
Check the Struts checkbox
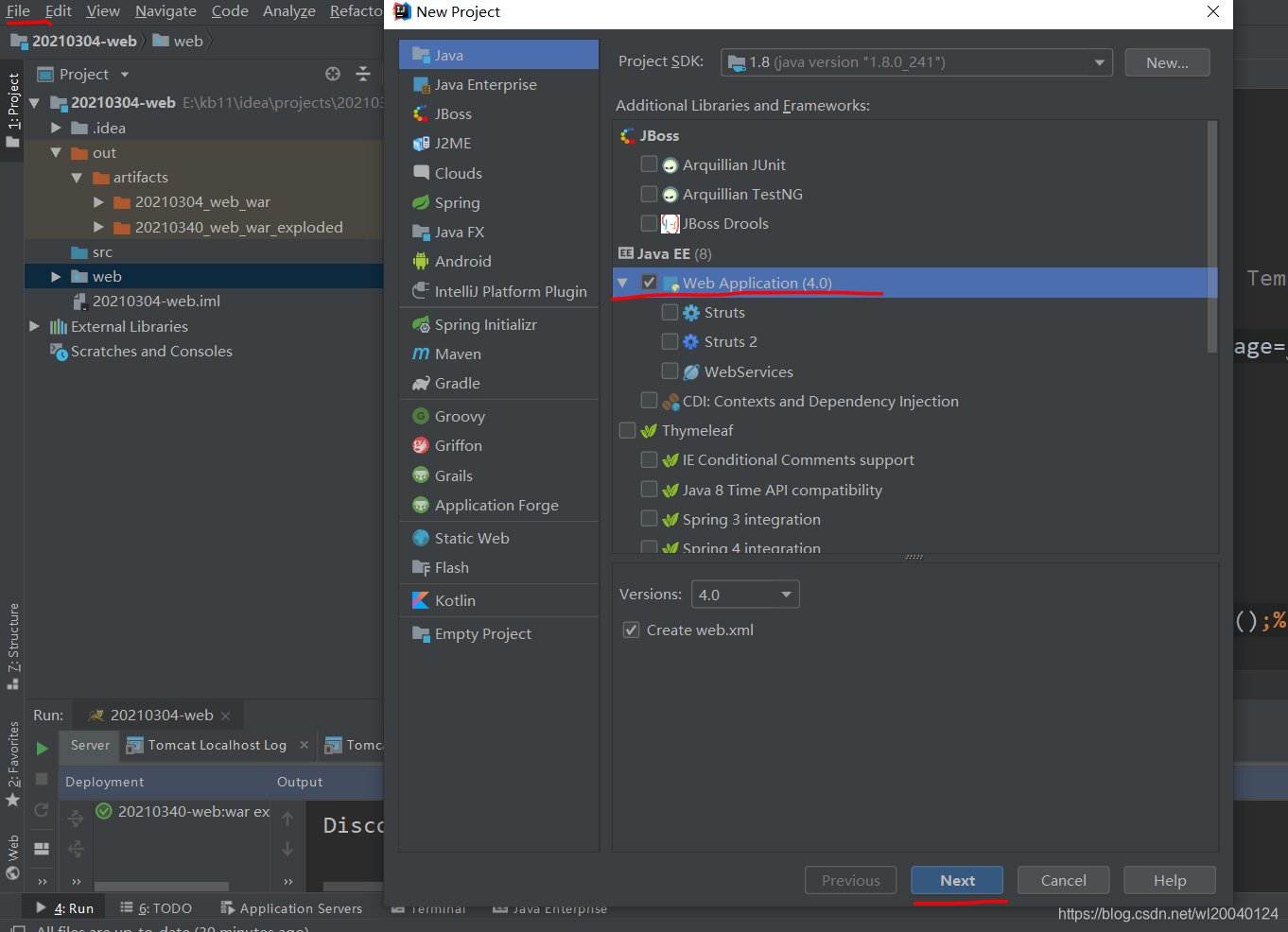coord(670,312)
